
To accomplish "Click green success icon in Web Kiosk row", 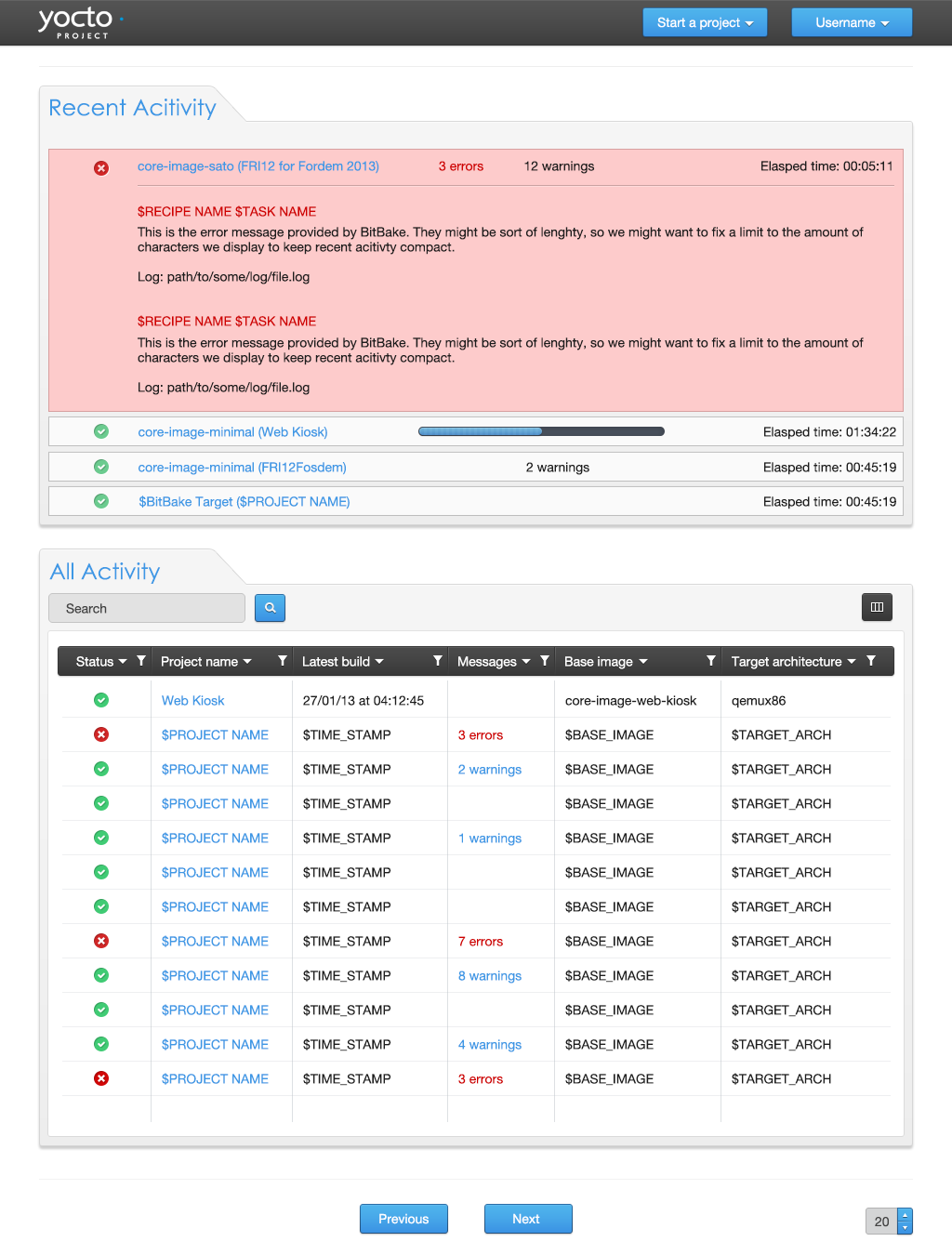I will [x=101, y=700].
